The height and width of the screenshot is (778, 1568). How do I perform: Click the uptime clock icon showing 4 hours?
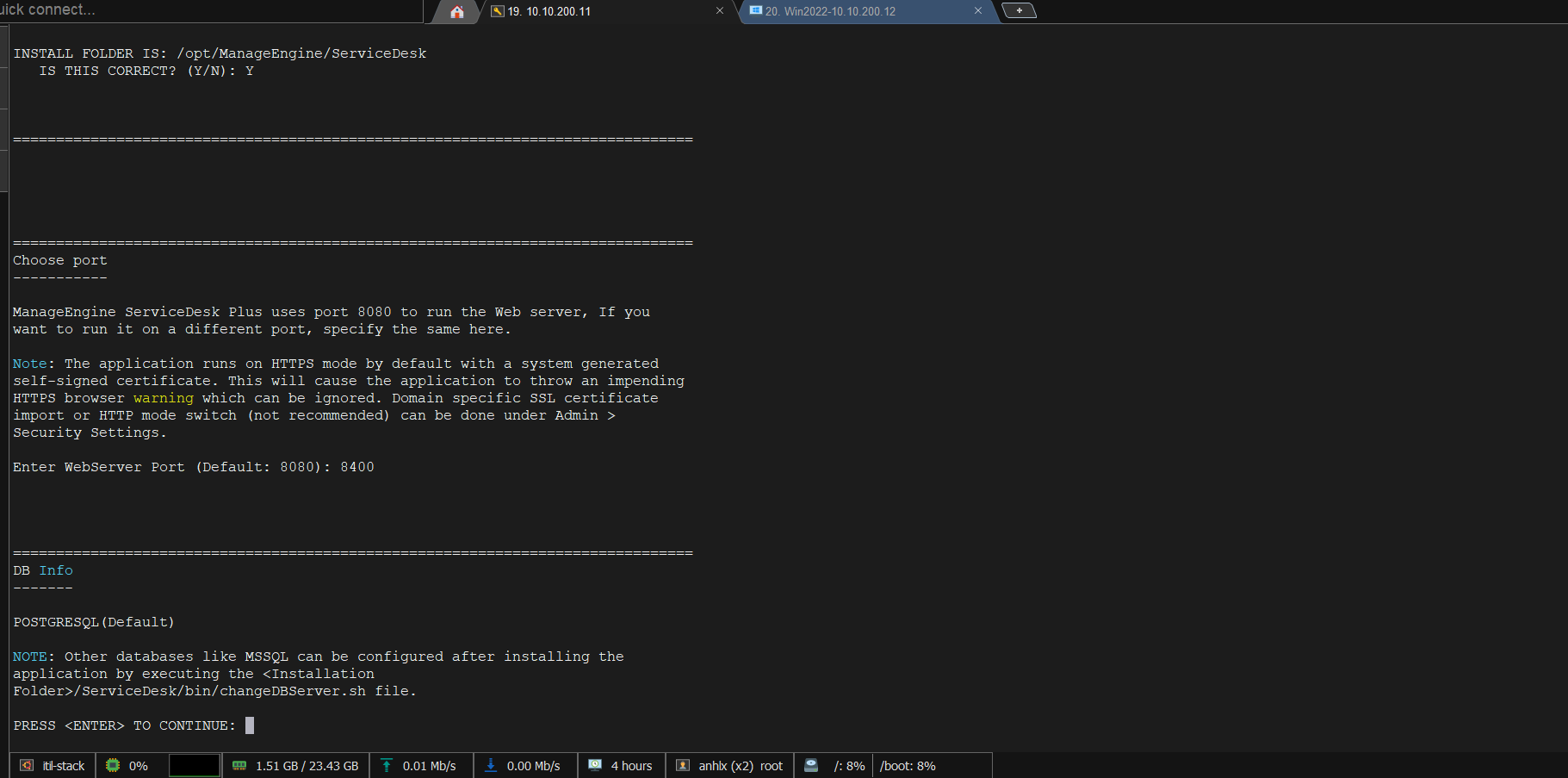click(x=595, y=765)
